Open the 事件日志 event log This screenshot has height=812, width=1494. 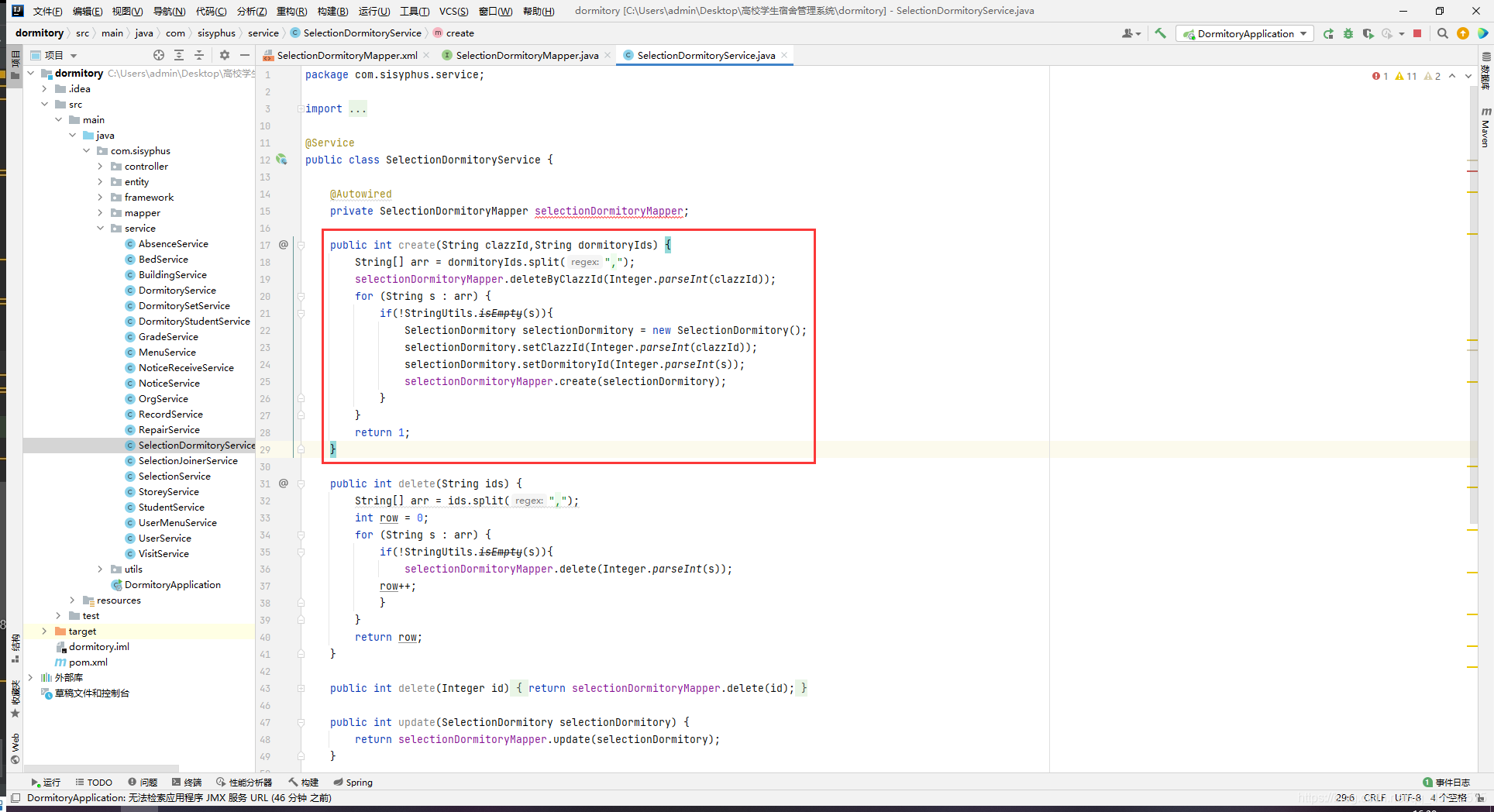pos(1446,782)
